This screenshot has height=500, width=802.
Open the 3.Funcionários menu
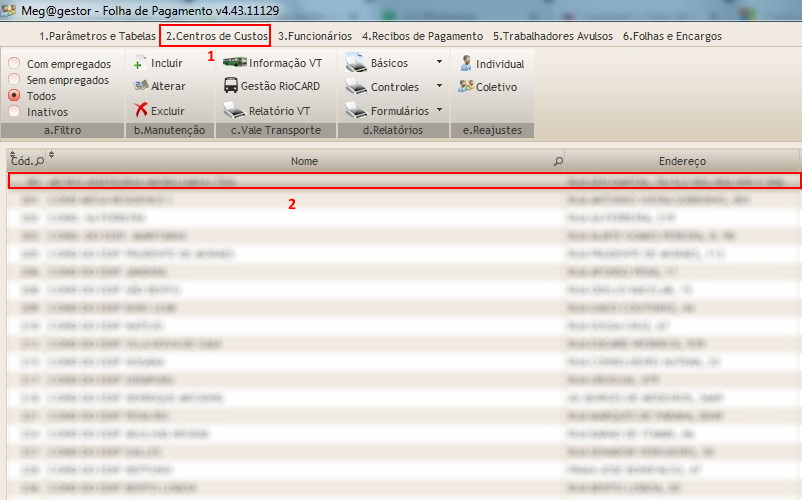314,36
